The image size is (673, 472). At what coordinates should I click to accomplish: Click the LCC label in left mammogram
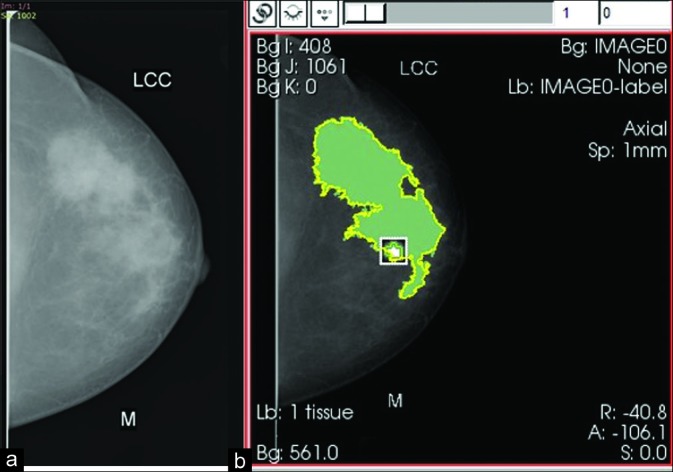152,81
